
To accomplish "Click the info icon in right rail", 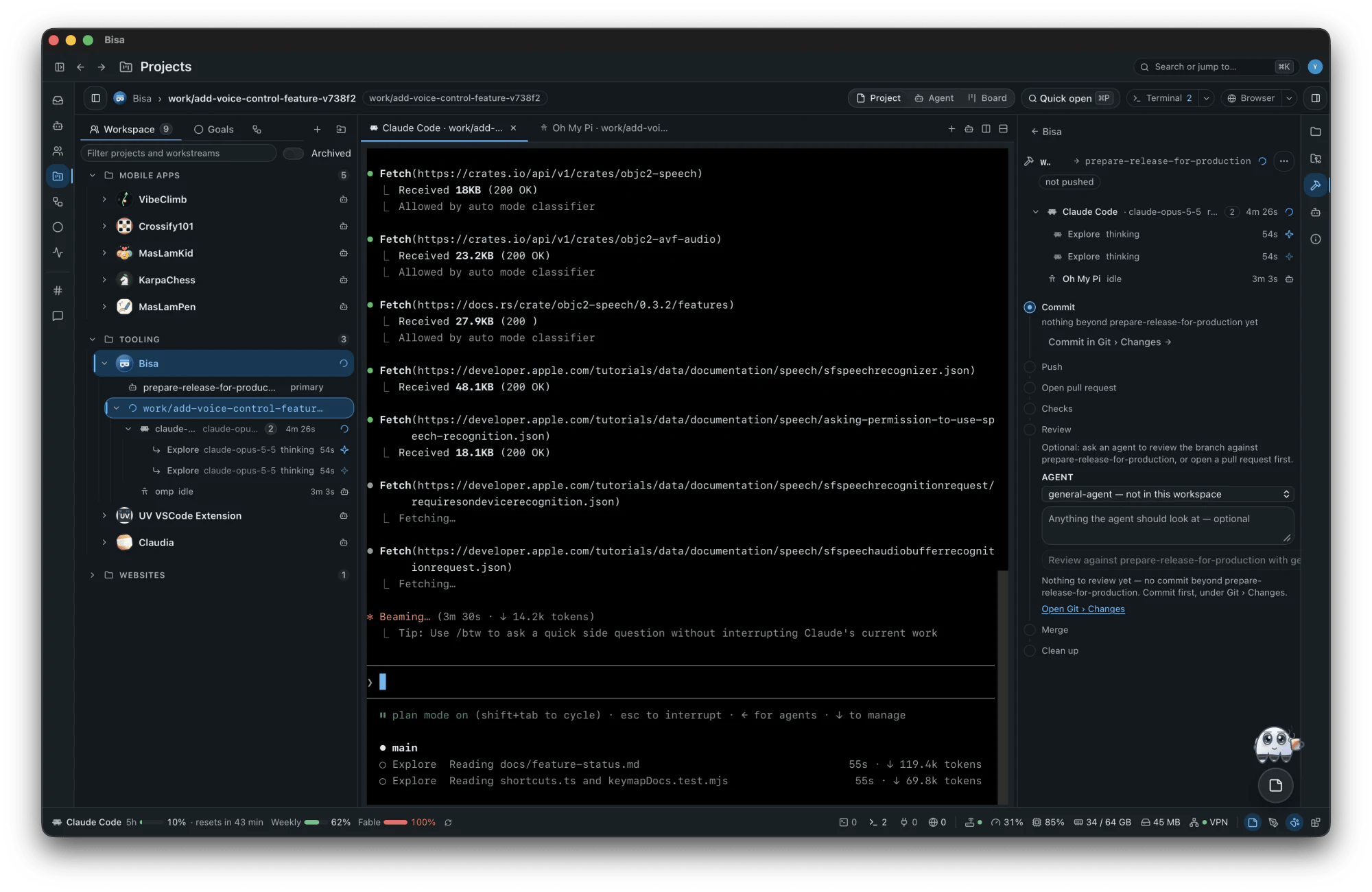I will 1315,239.
